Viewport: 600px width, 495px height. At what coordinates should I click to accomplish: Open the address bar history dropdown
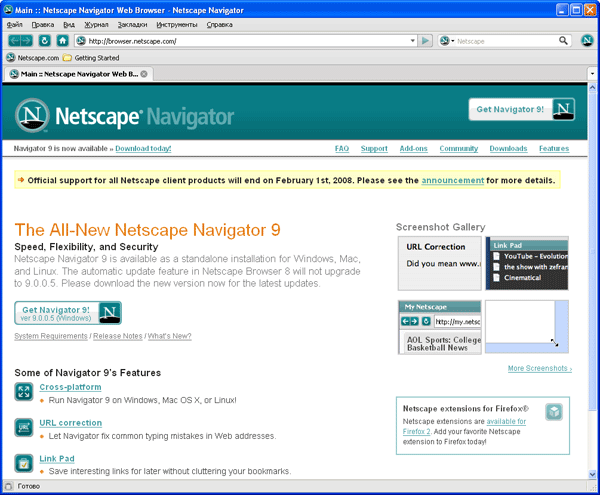(412, 41)
